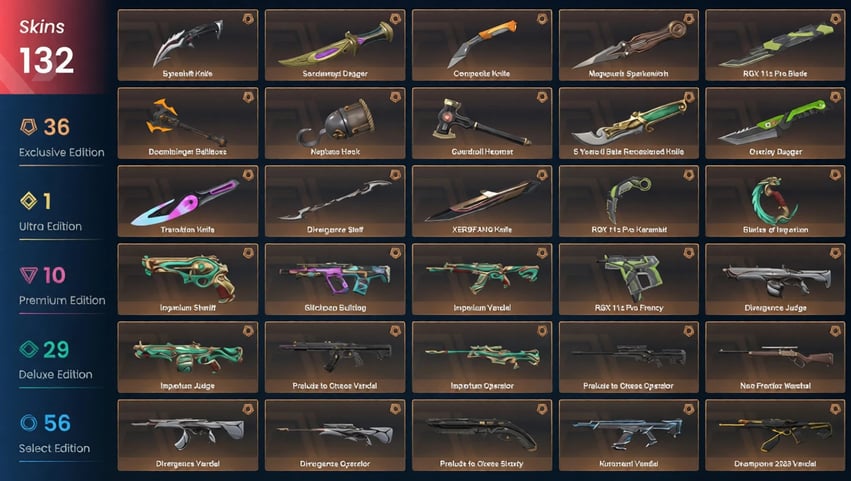Image resolution: width=851 pixels, height=481 pixels.
Task: Filter by Exclusive Edition label
Action: [x=62, y=153]
